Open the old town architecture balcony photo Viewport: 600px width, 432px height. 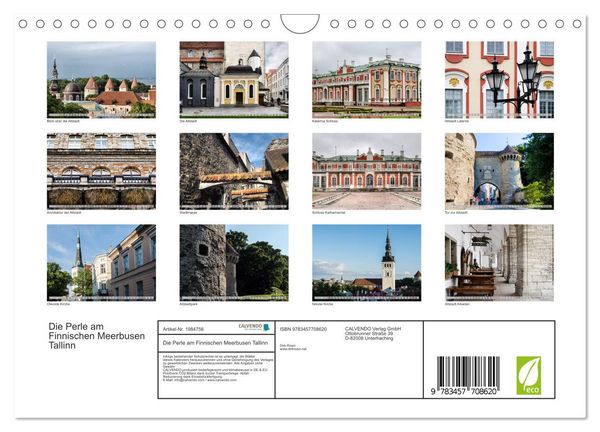coord(101,171)
